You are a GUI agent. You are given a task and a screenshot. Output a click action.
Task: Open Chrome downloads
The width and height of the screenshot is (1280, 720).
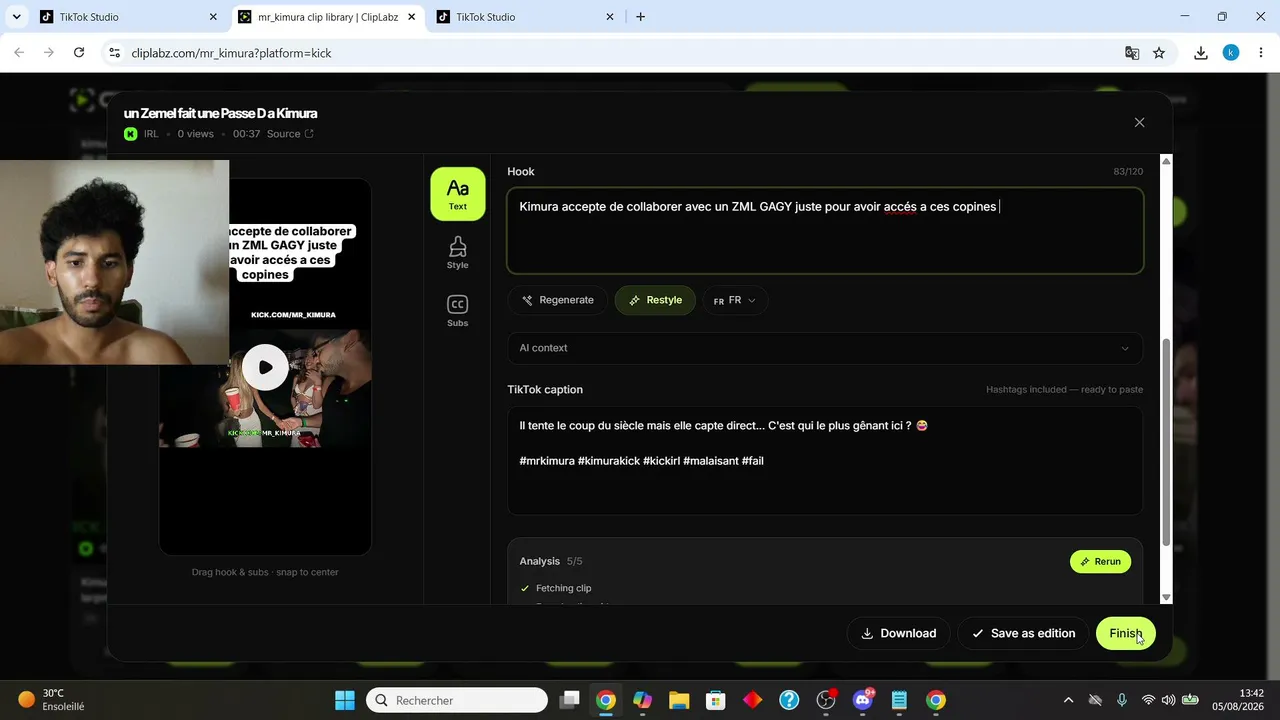1201,53
